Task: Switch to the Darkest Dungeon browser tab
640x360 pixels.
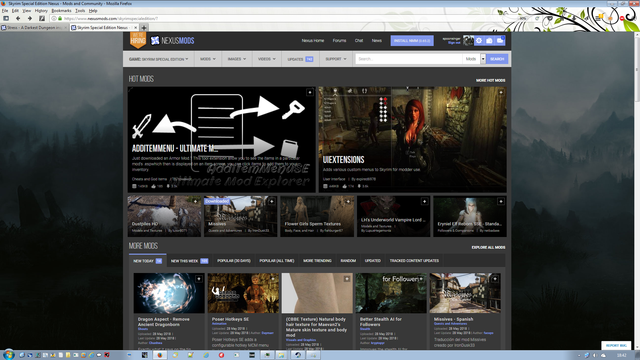Action: click(x=34, y=28)
